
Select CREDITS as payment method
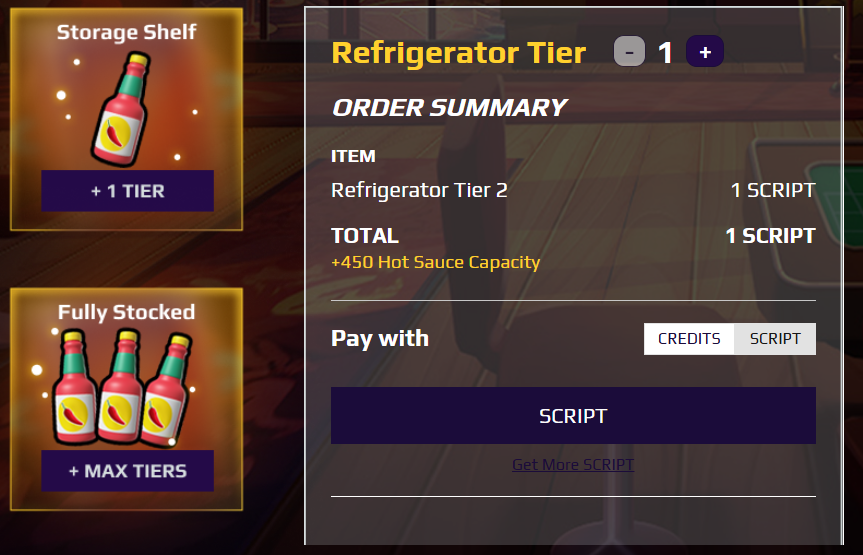tap(689, 339)
